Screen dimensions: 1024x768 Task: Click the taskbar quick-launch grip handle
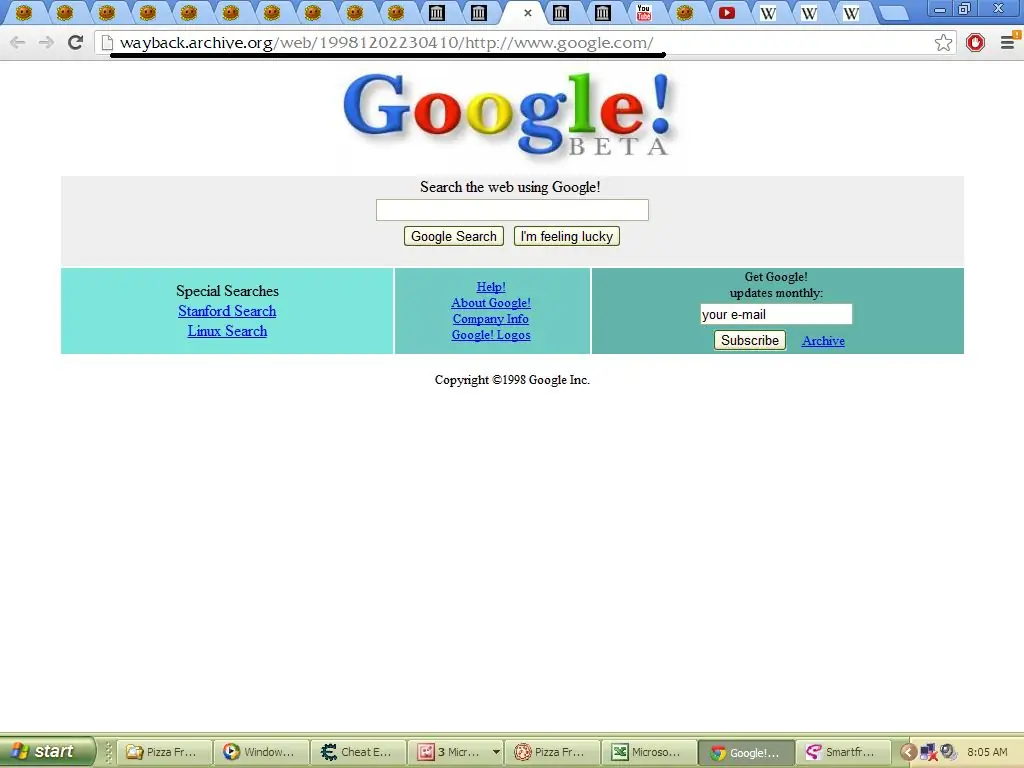click(108, 752)
